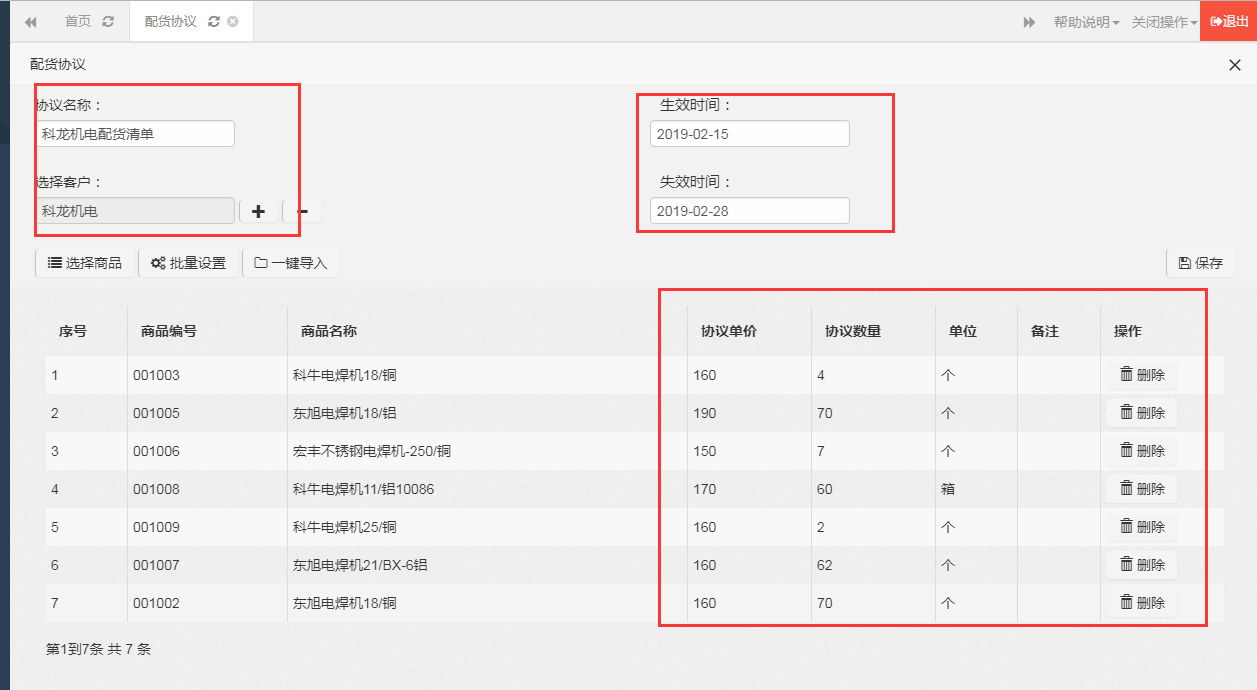
Task: Add a customer with the plus button
Action: coord(258,211)
